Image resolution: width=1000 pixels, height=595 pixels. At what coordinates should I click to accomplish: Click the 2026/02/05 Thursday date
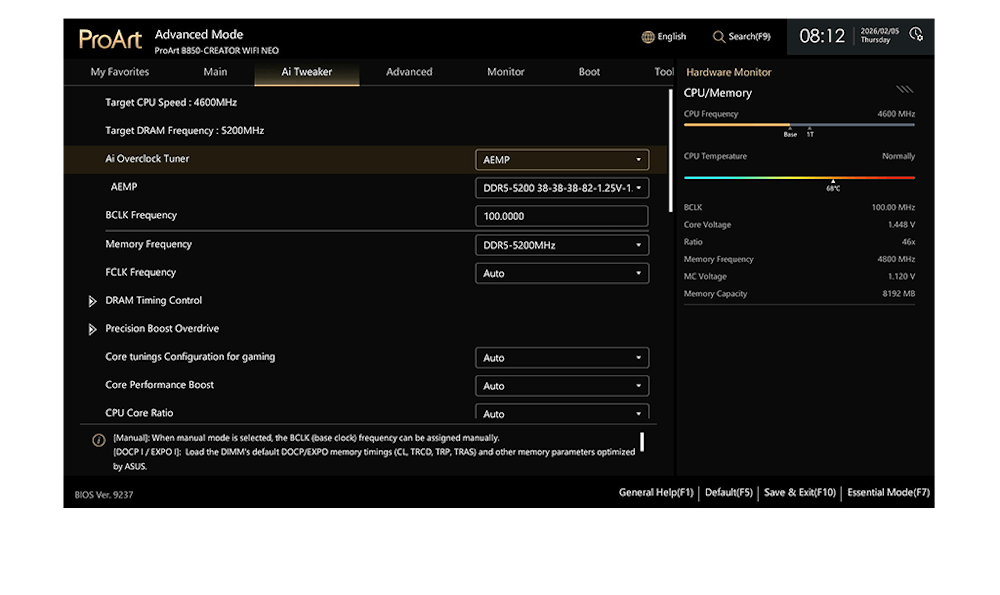tap(879, 36)
